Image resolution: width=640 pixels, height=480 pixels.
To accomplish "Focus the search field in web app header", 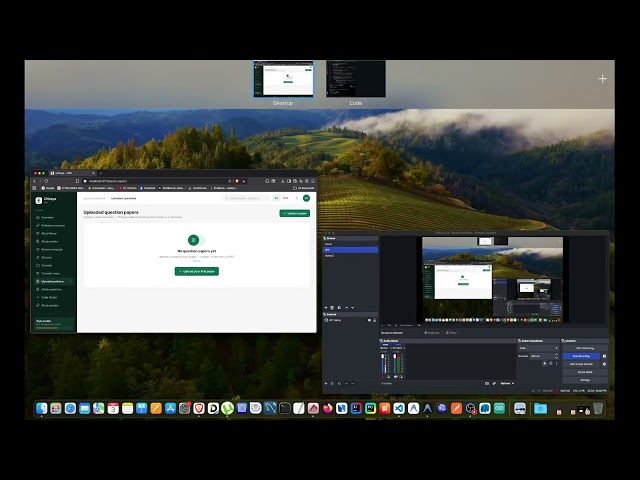I will (246, 198).
